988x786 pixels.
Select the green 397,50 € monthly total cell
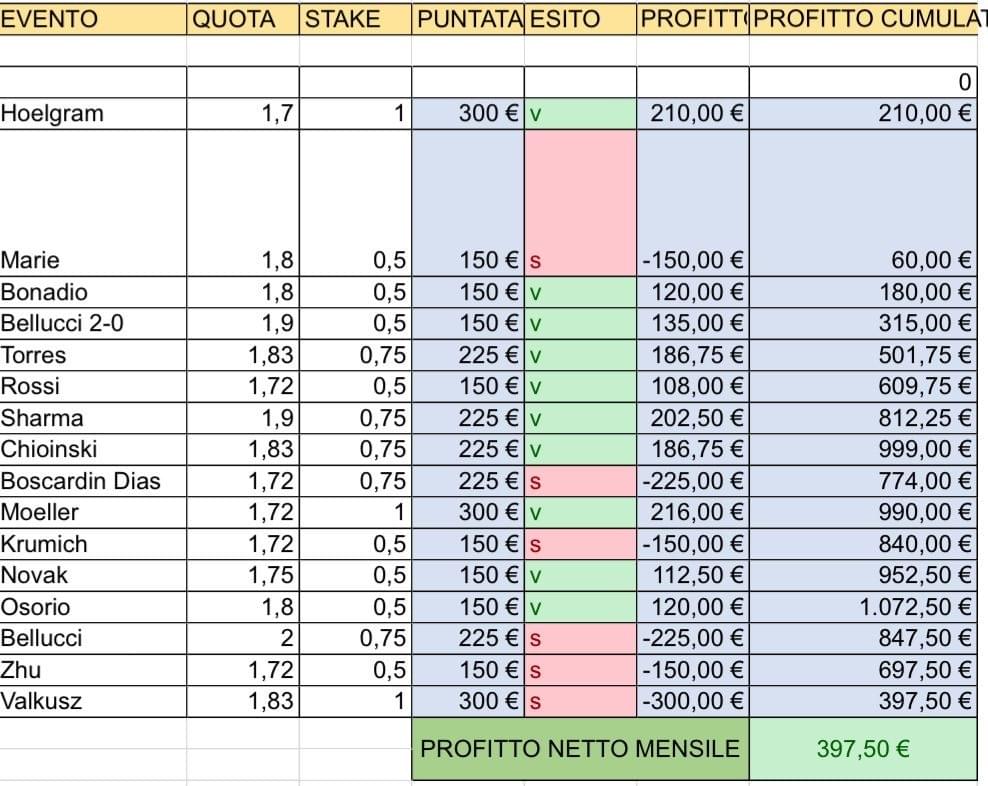pos(862,748)
